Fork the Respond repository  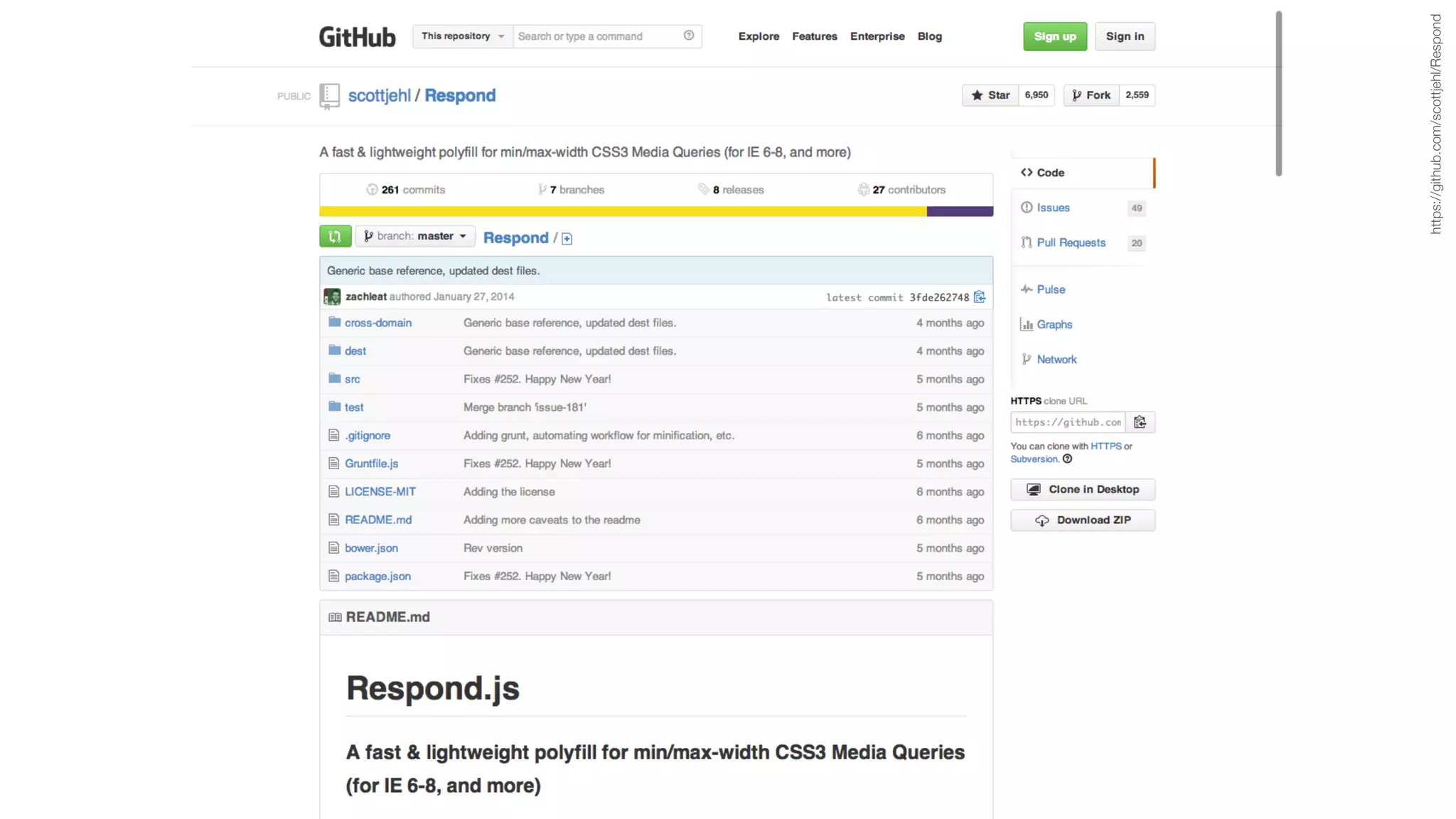[1091, 95]
